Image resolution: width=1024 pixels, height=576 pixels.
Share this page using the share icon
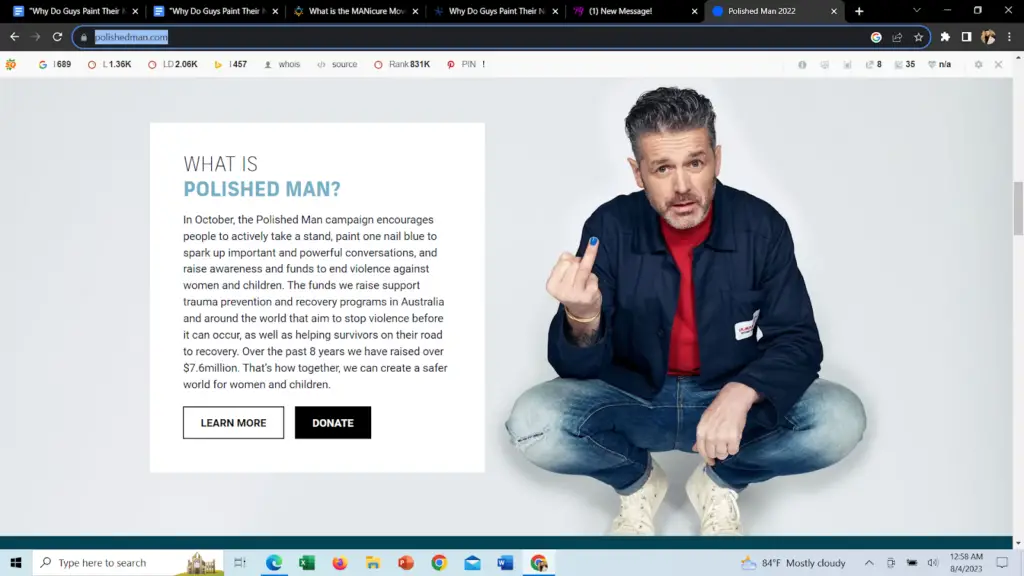click(x=897, y=37)
